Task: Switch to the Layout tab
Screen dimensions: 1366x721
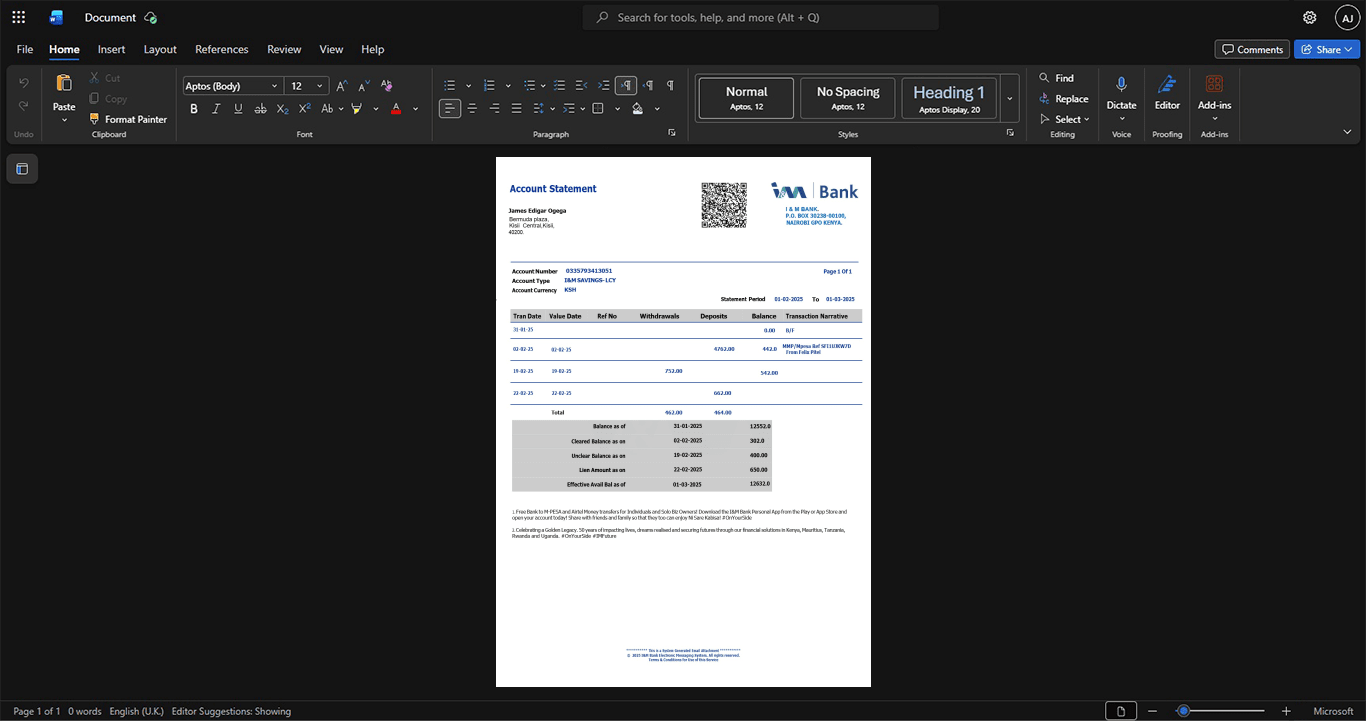Action: [160, 49]
